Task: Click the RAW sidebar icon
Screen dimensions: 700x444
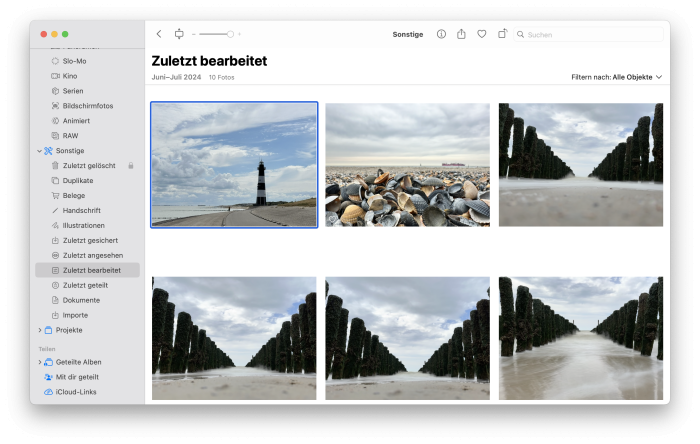Action: pyautogui.click(x=55, y=136)
